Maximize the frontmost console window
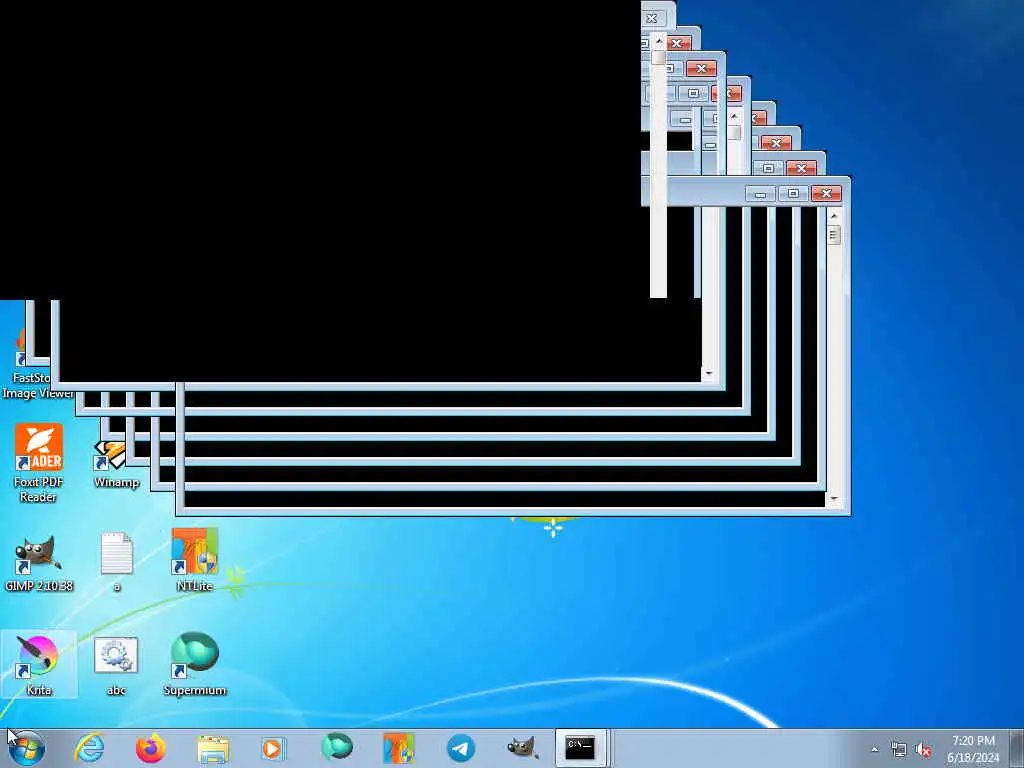This screenshot has height=768, width=1024. 793,193
